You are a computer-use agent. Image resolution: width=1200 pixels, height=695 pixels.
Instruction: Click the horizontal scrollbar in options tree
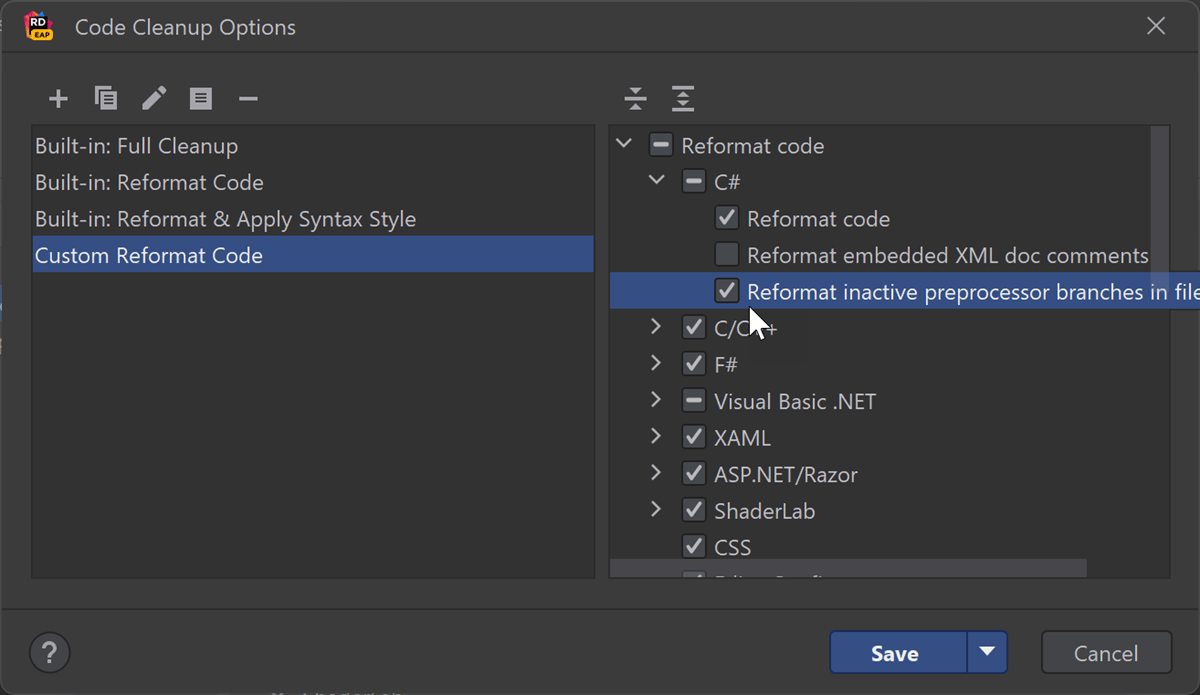(848, 568)
